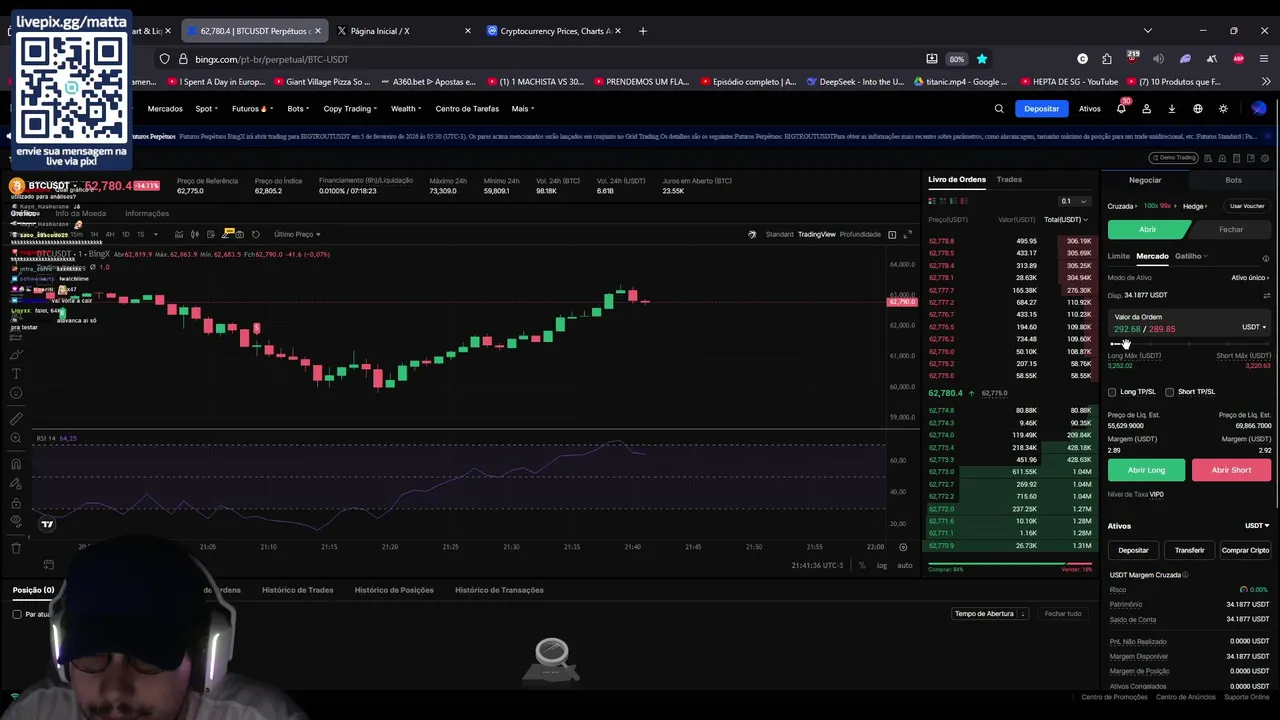Open the Último Preço dropdown
This screenshot has height=720, width=1280.
(x=297, y=234)
